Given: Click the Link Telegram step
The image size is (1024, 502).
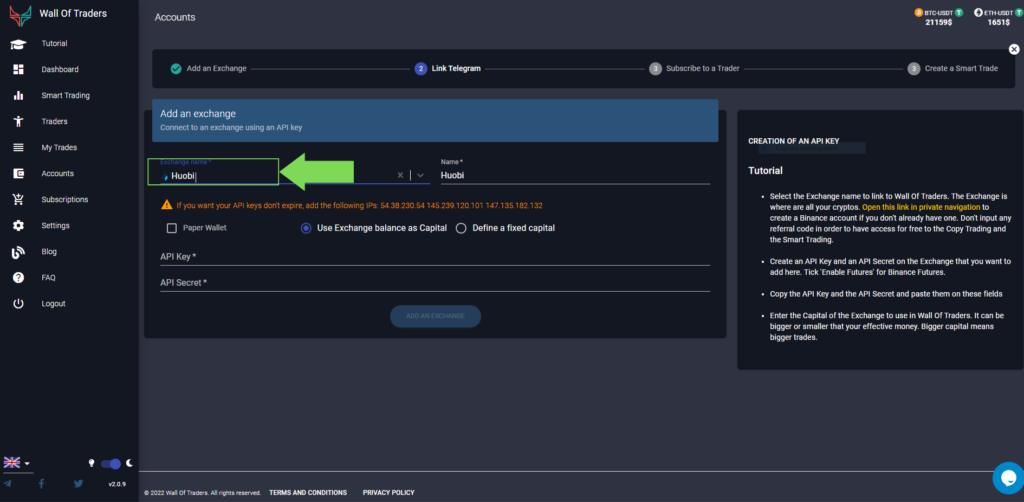Looking at the screenshot, I should (x=448, y=69).
